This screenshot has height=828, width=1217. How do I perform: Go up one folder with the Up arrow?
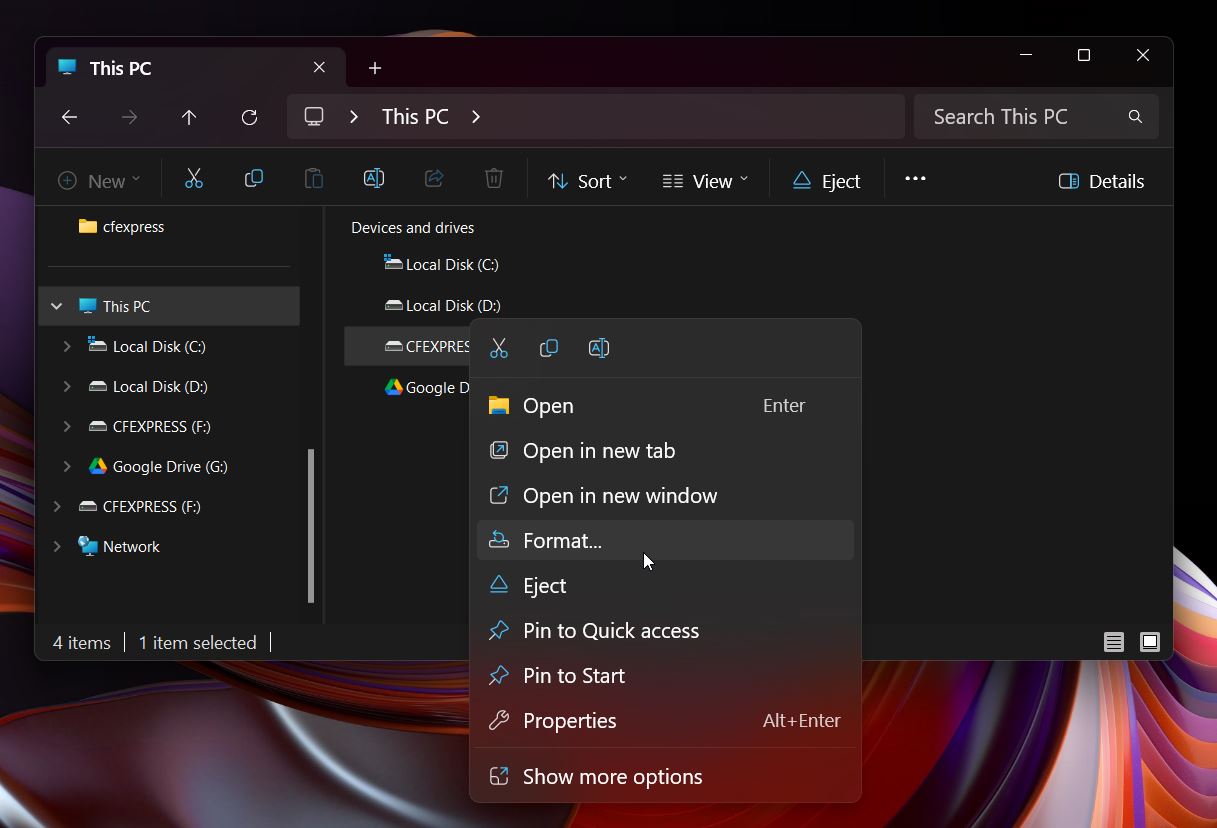pyautogui.click(x=189, y=117)
